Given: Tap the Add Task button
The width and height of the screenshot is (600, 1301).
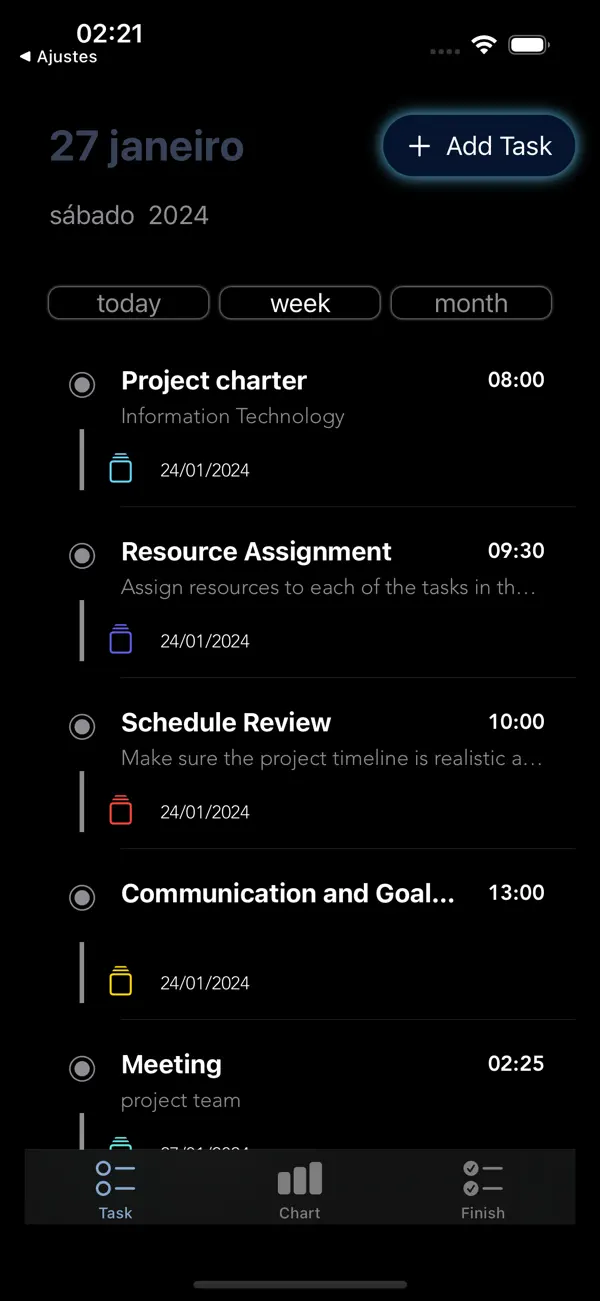Looking at the screenshot, I should click(x=478, y=146).
